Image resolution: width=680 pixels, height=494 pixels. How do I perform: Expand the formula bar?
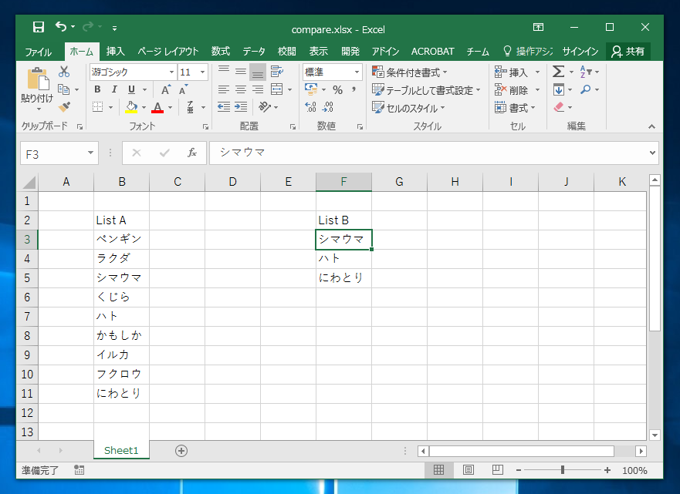click(x=652, y=153)
